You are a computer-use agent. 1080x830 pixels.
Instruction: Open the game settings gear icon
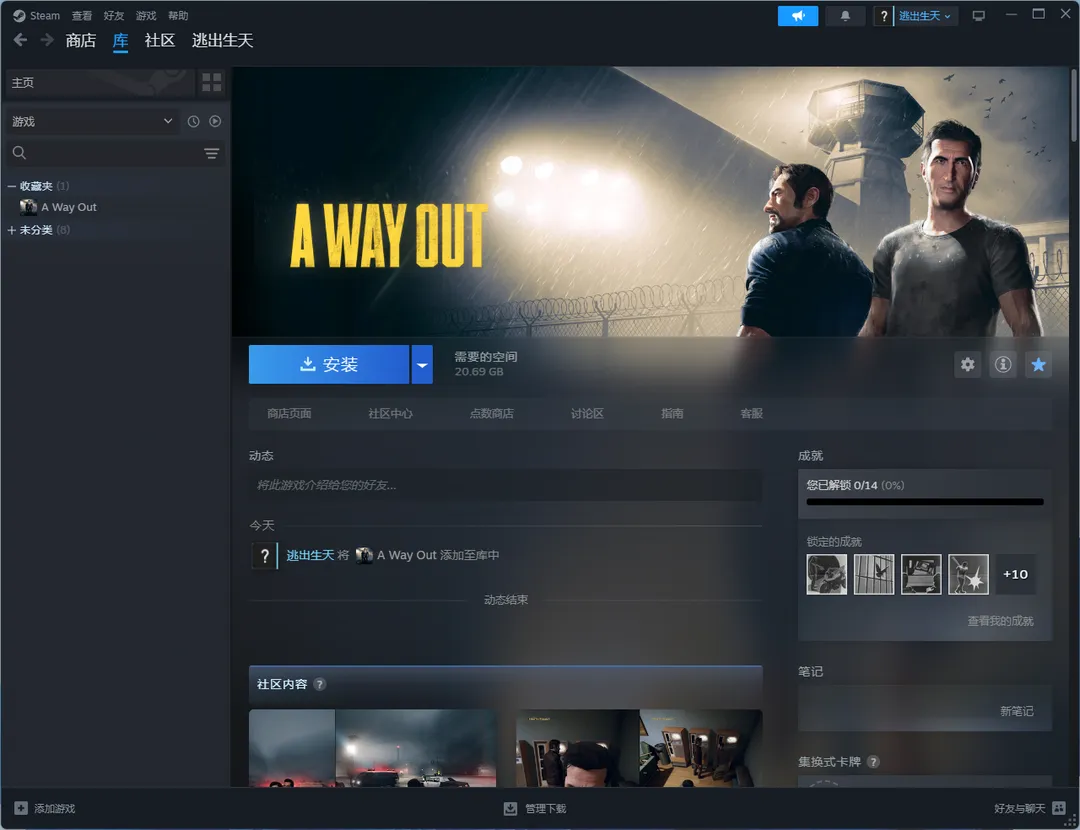pos(967,365)
